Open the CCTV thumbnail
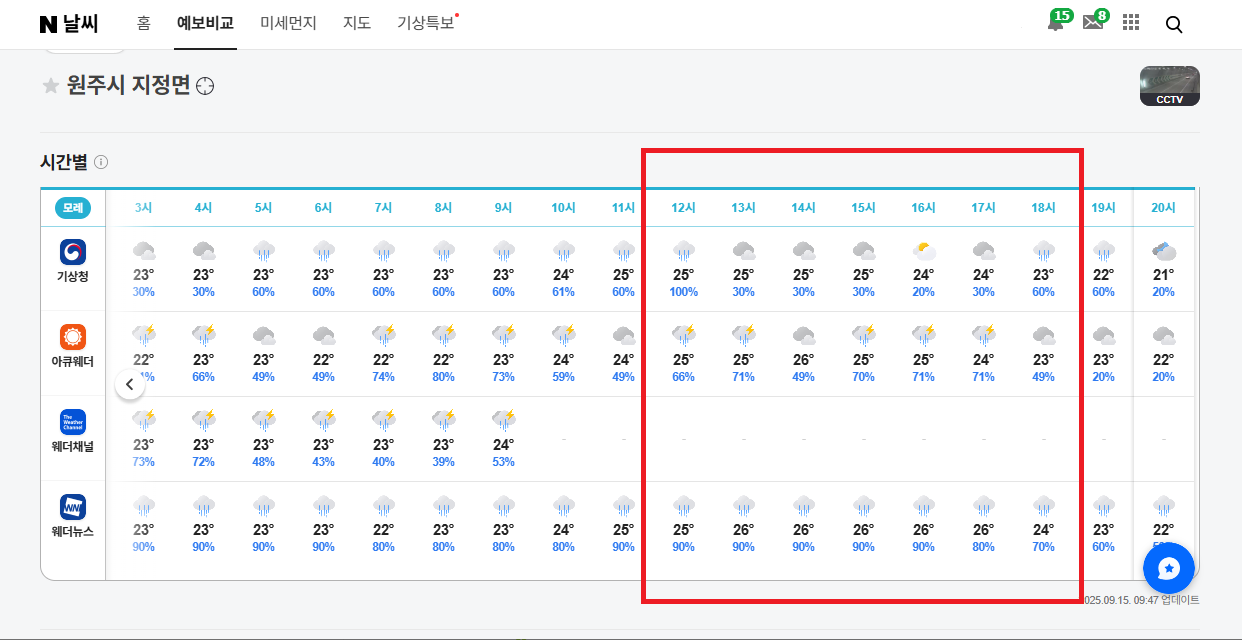 1170,86
